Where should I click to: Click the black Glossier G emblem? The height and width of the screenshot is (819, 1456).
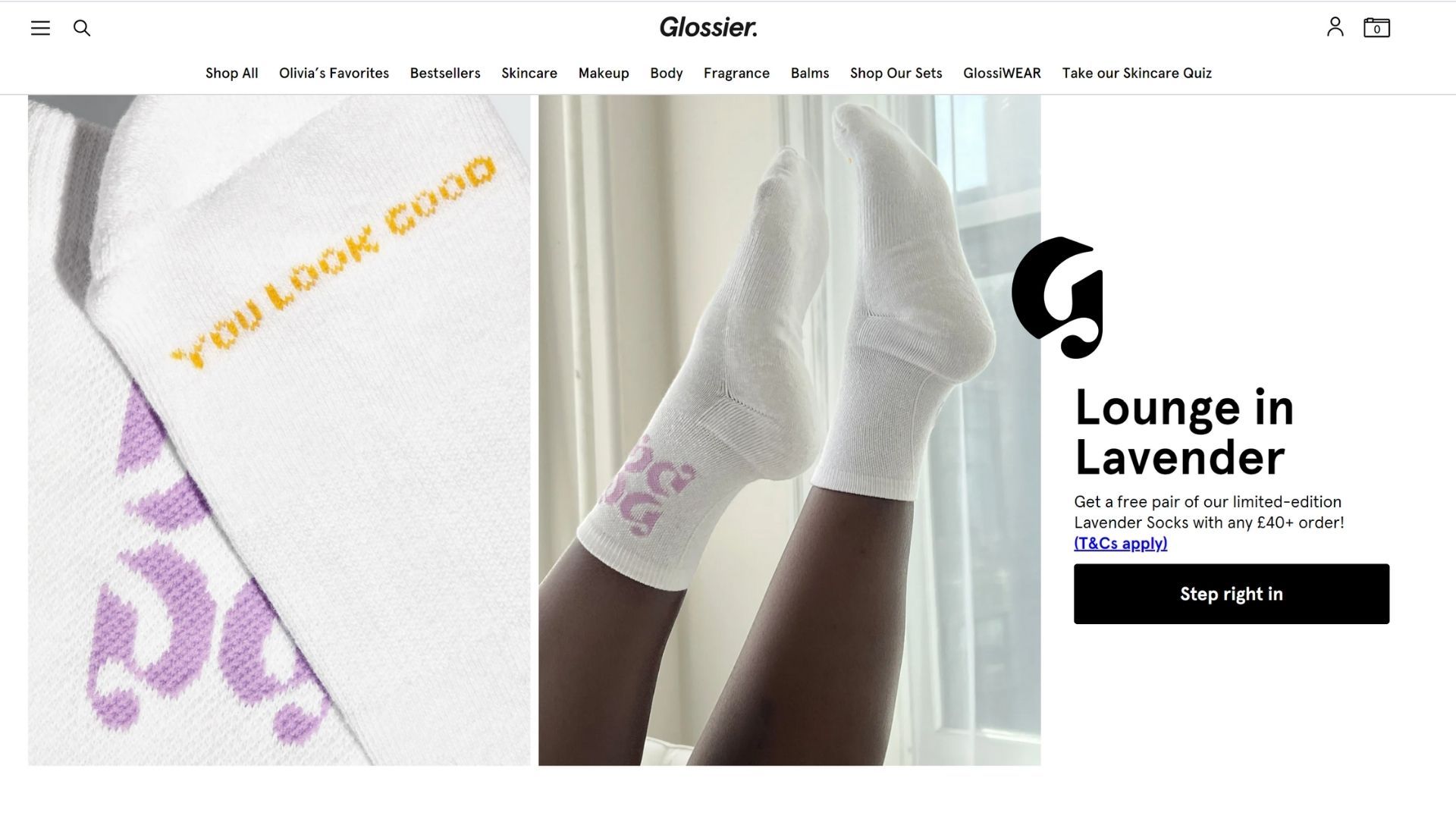pos(1057,297)
